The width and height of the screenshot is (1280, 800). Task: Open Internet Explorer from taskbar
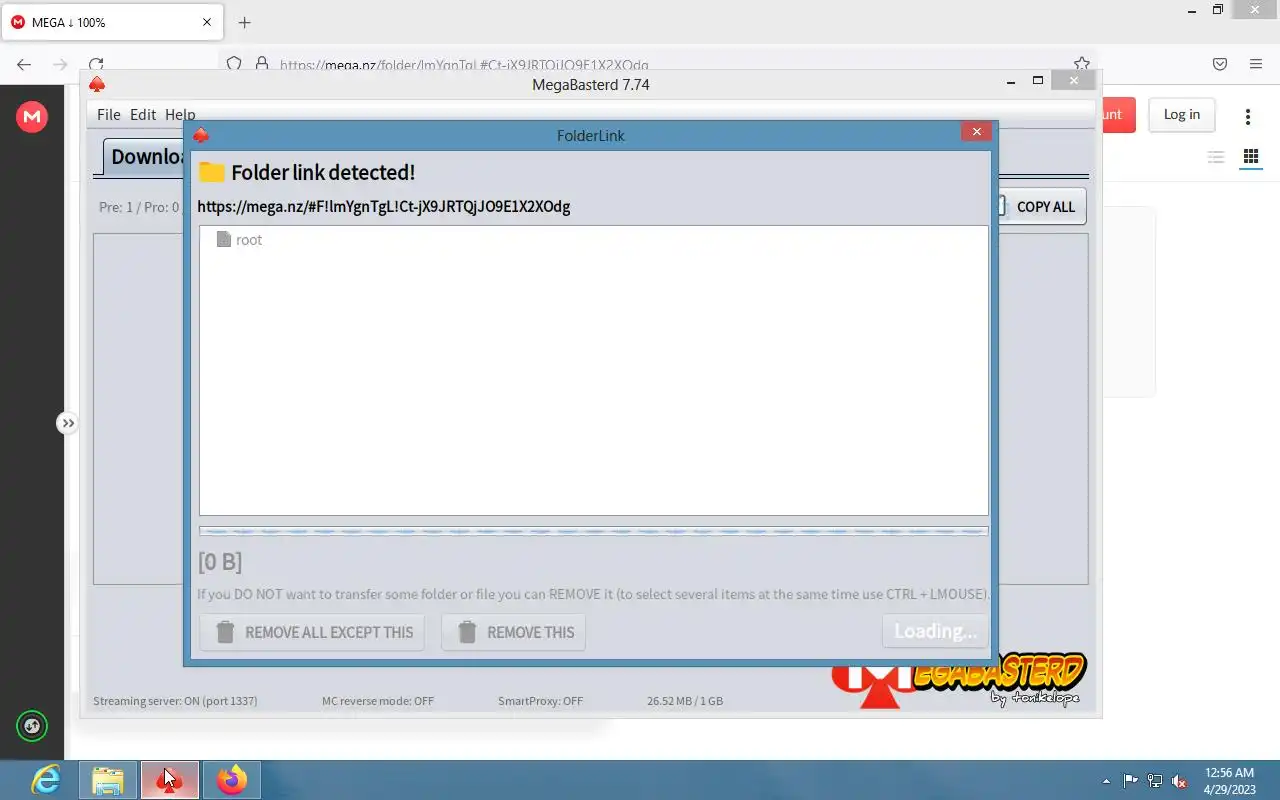[46, 780]
